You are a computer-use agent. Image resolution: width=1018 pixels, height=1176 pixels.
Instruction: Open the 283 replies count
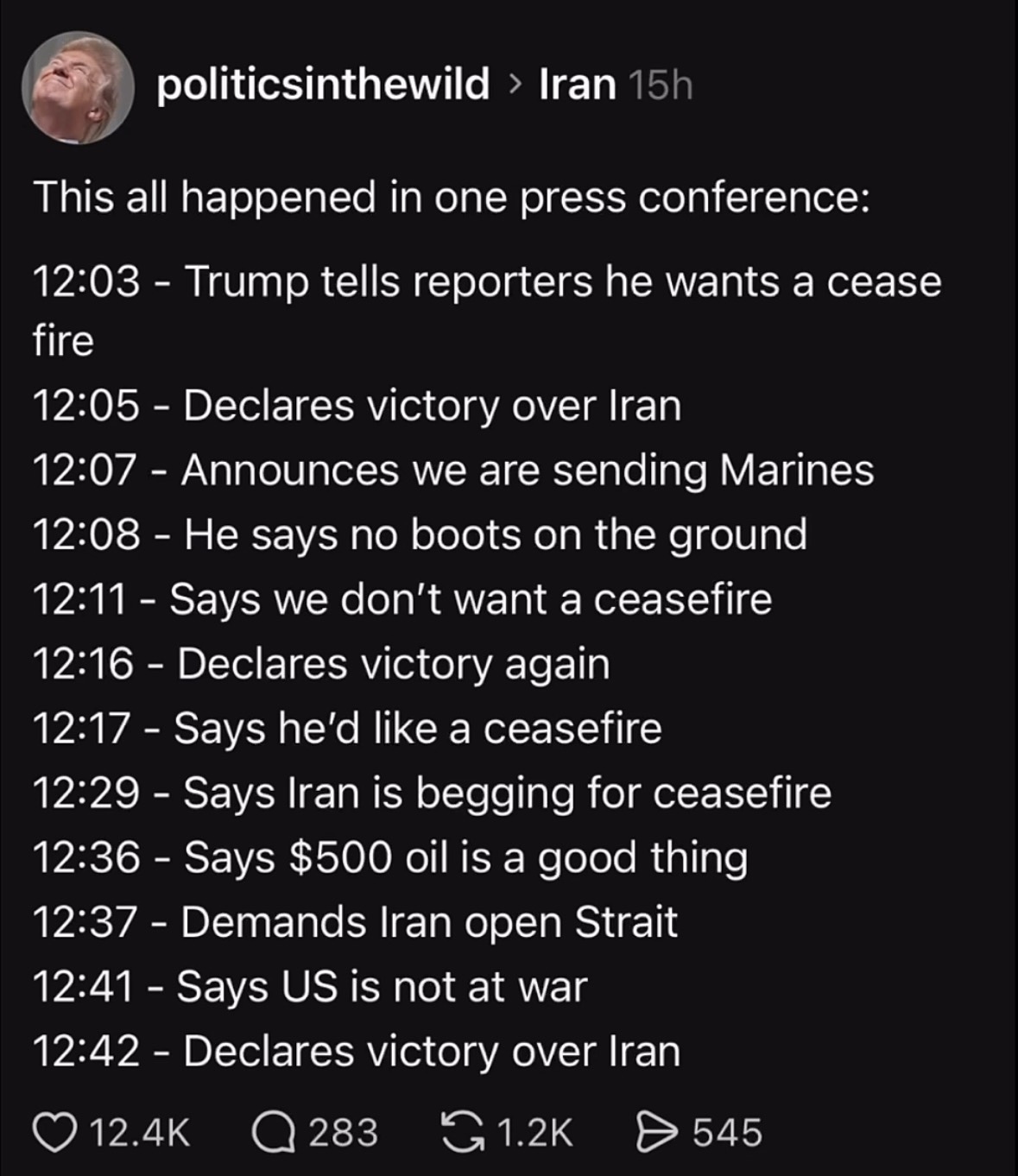[x=343, y=1133]
